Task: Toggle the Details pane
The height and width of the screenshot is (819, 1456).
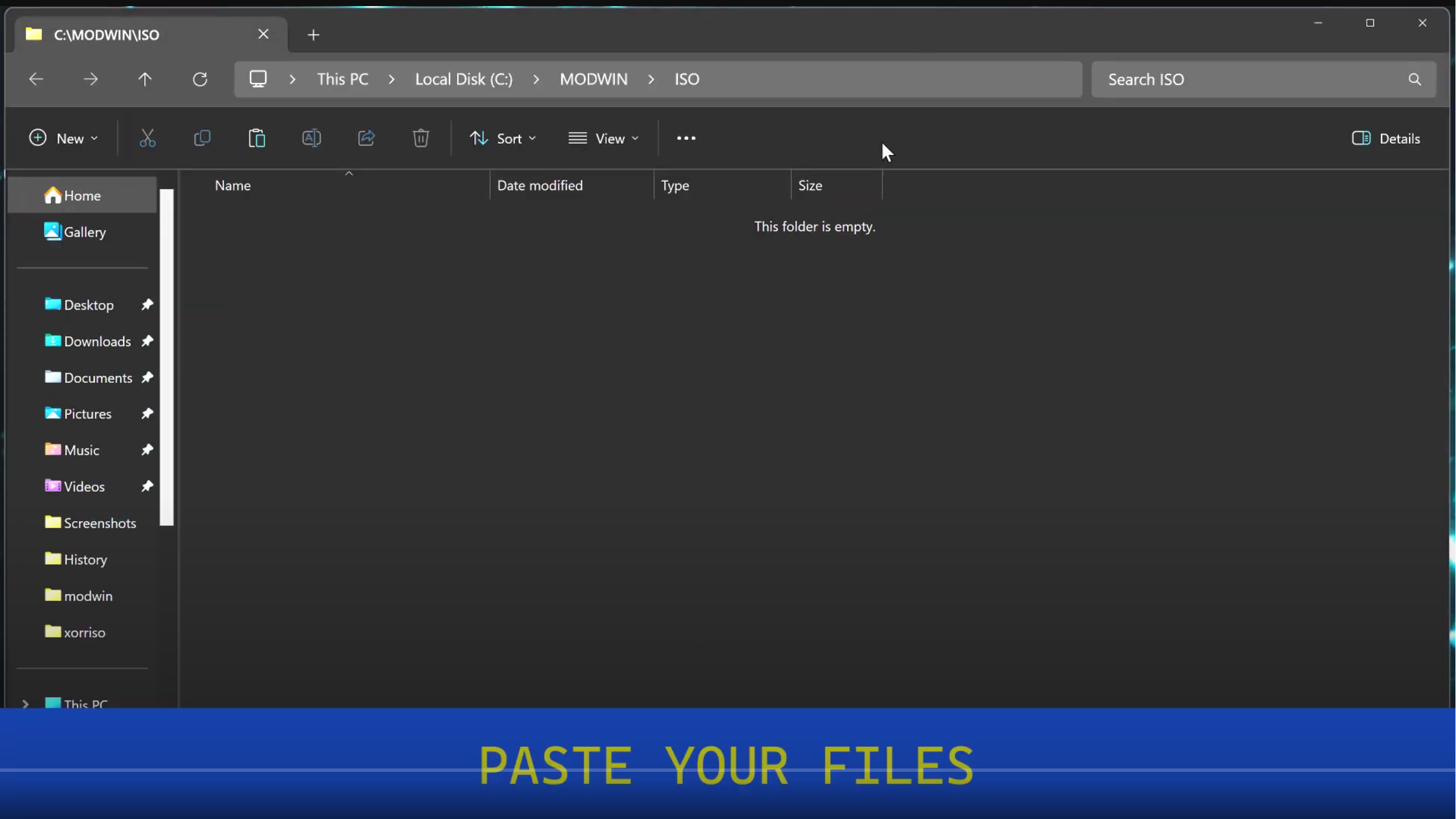Action: (x=1386, y=138)
